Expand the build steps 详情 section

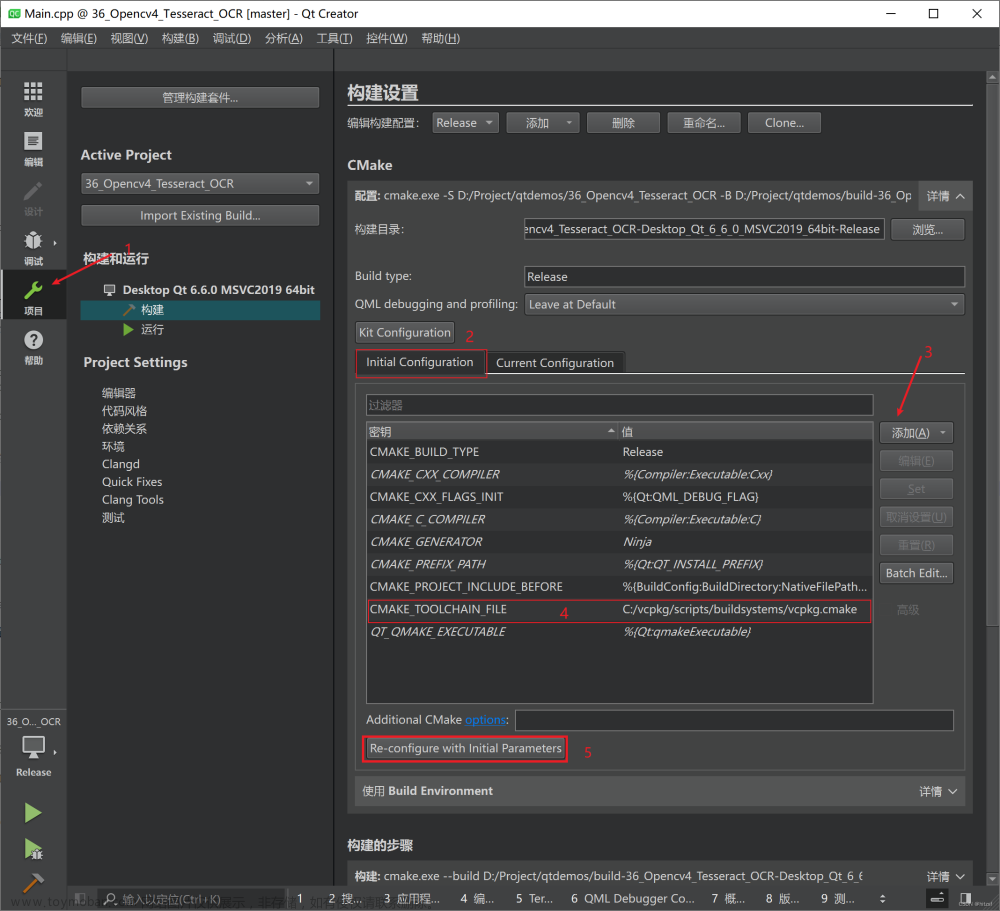(x=945, y=877)
